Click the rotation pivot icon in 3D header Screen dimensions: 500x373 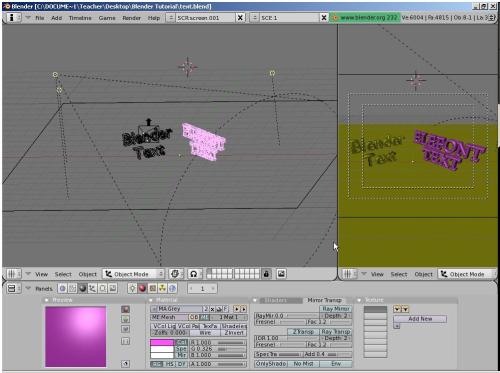pos(175,274)
